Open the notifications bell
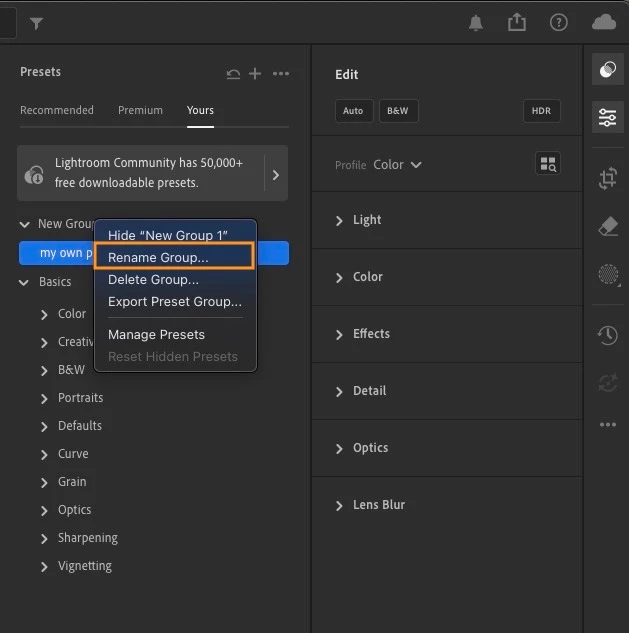 point(476,23)
